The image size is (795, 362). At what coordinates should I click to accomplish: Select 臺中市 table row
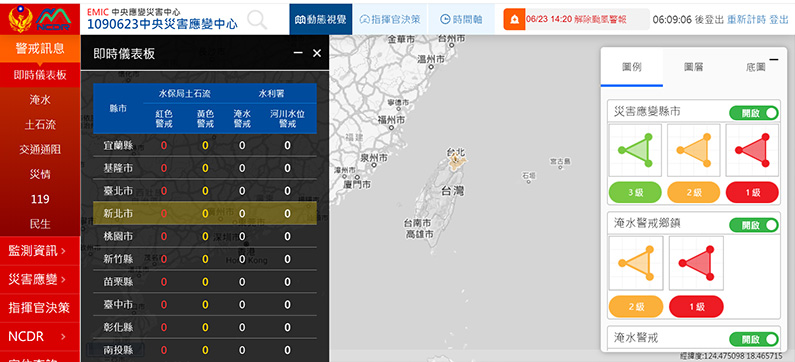pyautogui.click(x=205, y=305)
